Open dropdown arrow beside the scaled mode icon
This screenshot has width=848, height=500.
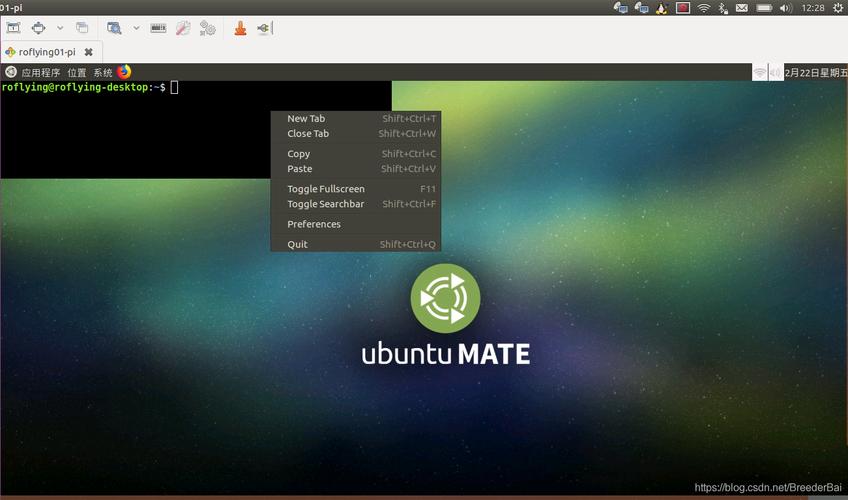[136, 28]
